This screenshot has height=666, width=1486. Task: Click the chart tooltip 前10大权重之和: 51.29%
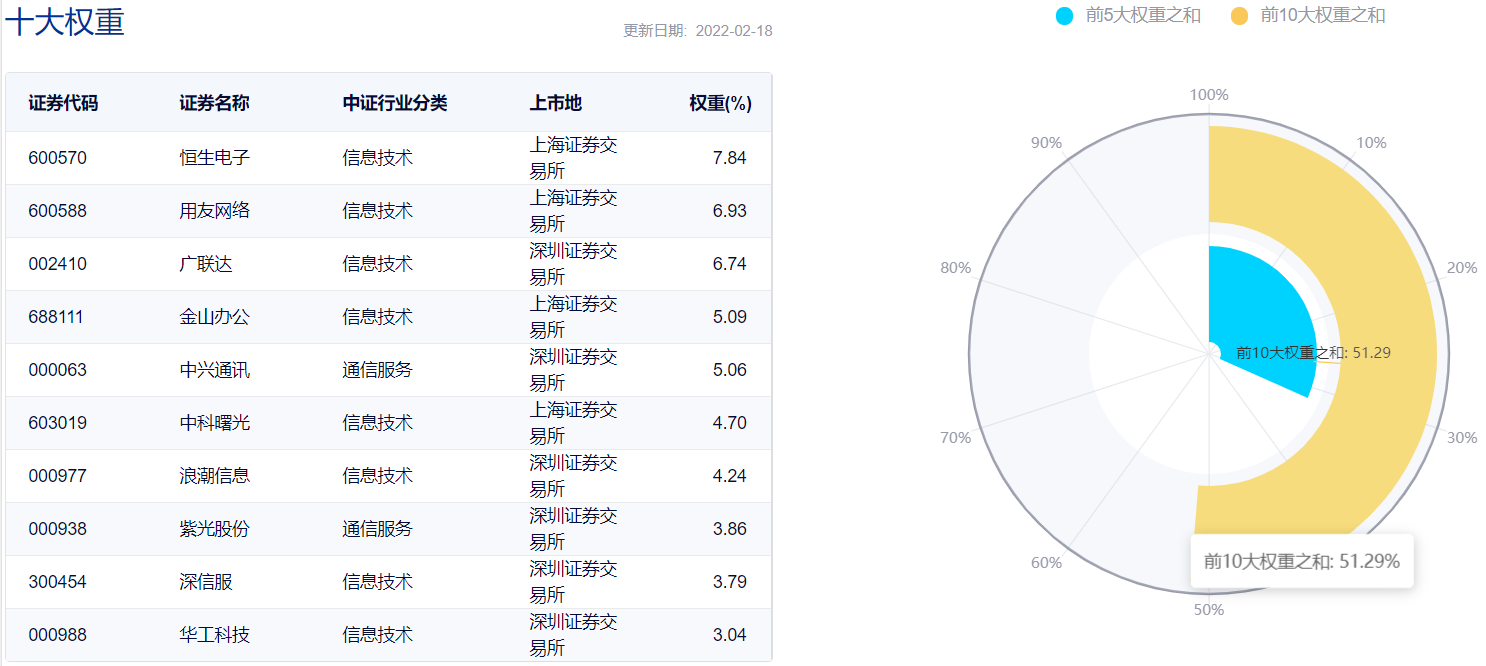tap(1302, 561)
